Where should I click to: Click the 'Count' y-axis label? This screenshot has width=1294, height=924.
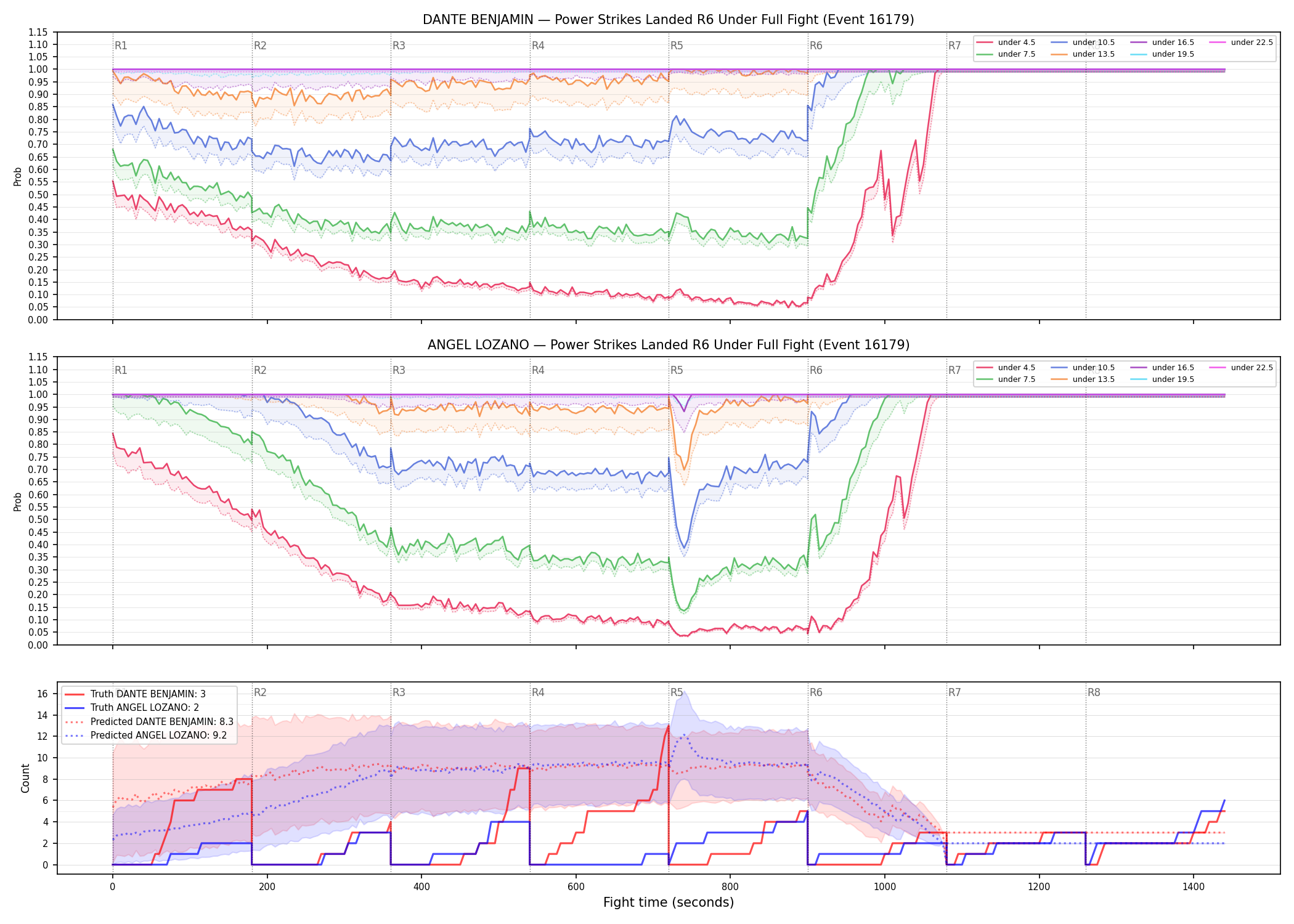click(25, 778)
